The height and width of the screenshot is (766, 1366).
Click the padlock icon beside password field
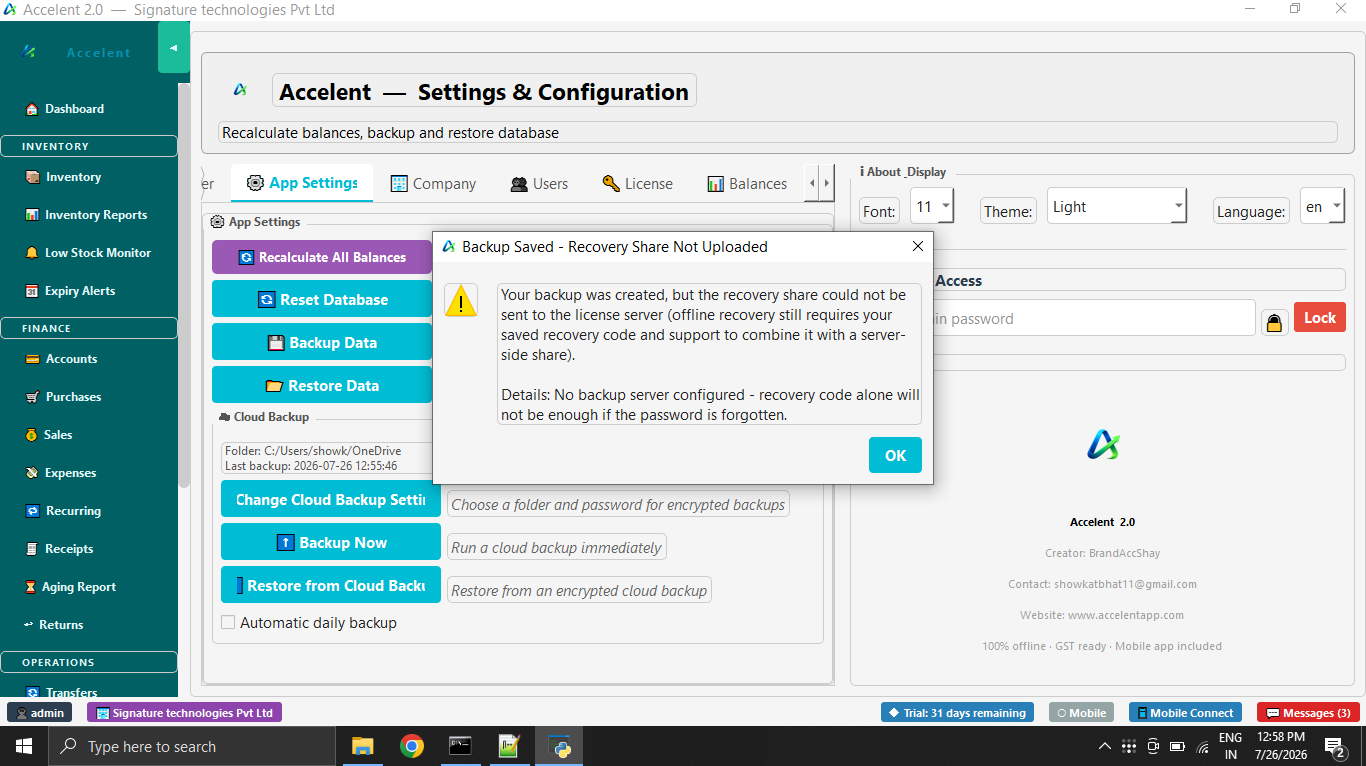click(1274, 322)
